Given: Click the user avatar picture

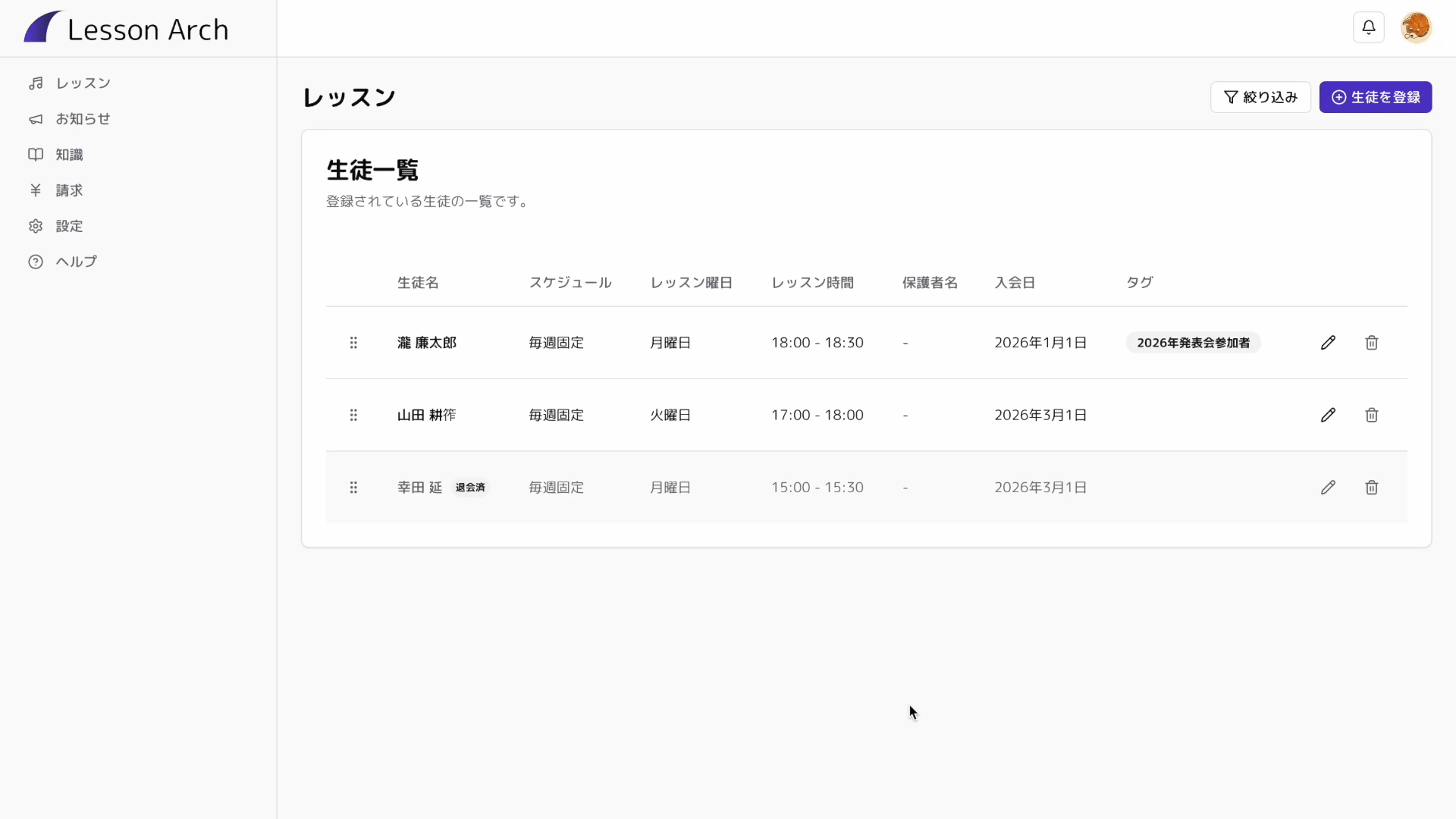Looking at the screenshot, I should 1415,28.
